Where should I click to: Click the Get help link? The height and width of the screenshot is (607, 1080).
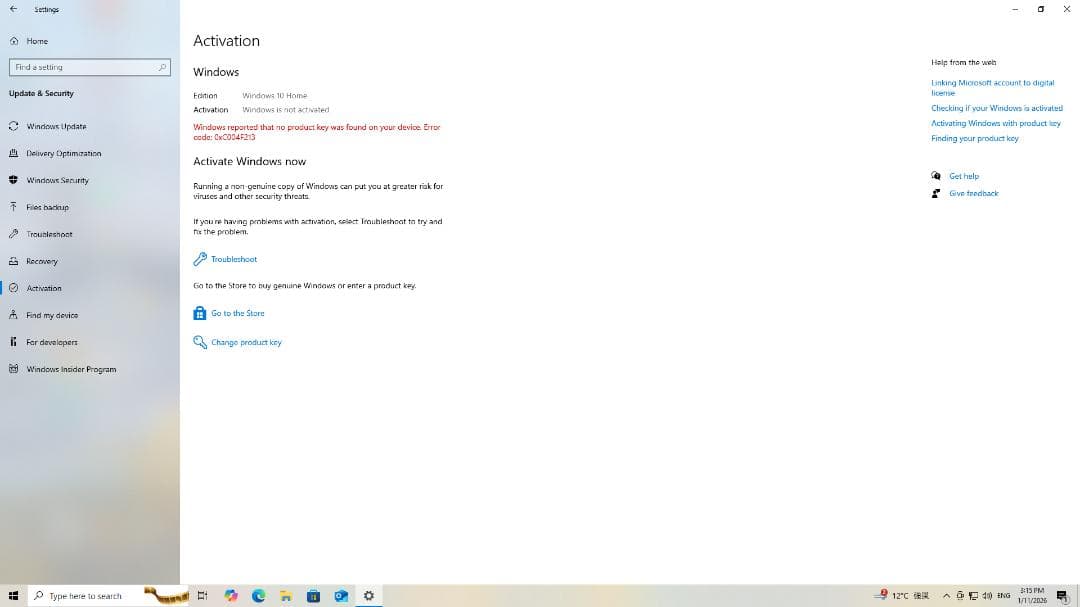click(x=963, y=176)
